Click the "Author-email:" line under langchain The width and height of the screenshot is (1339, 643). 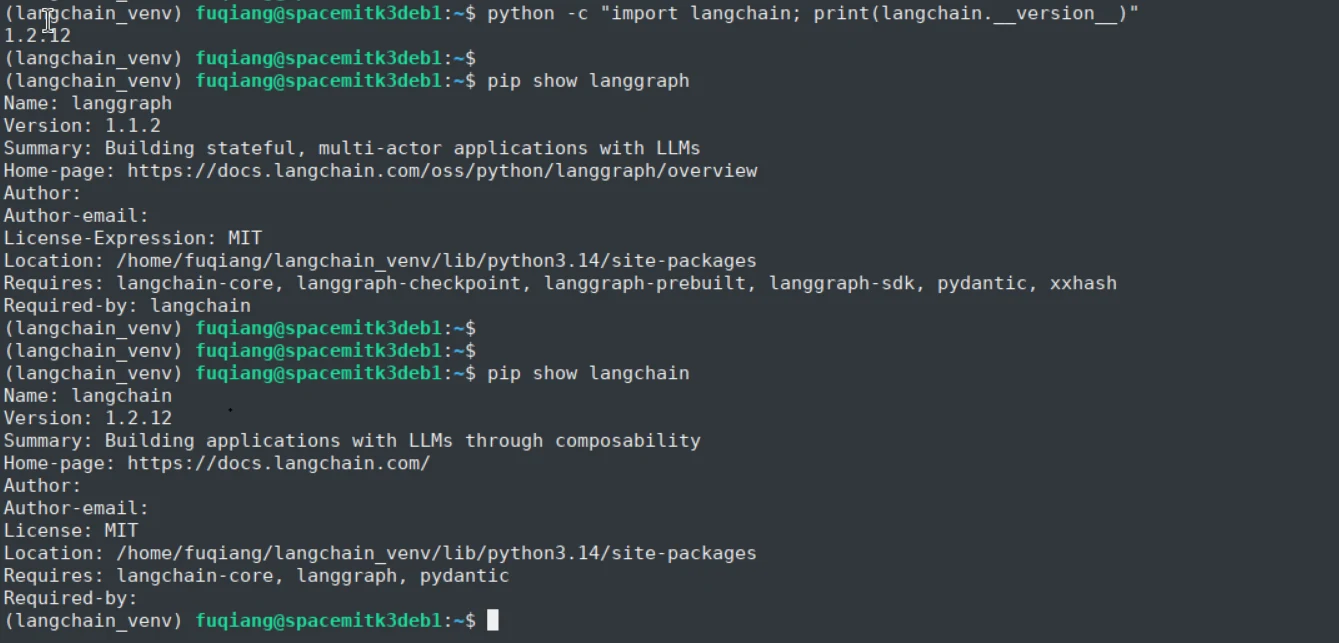click(x=77, y=508)
